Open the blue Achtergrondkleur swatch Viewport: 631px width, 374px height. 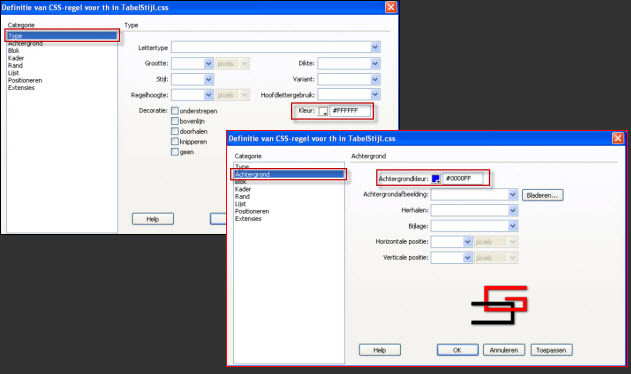click(435, 179)
